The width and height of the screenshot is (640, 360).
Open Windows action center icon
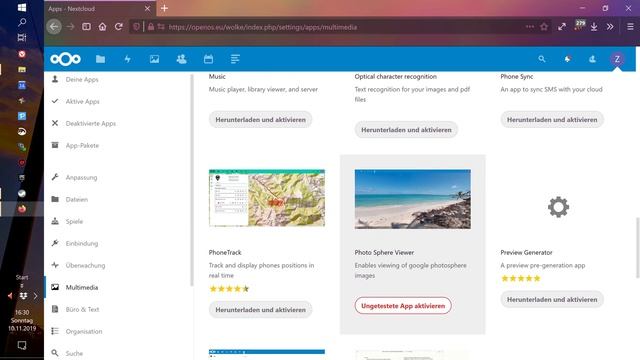click(x=22, y=345)
